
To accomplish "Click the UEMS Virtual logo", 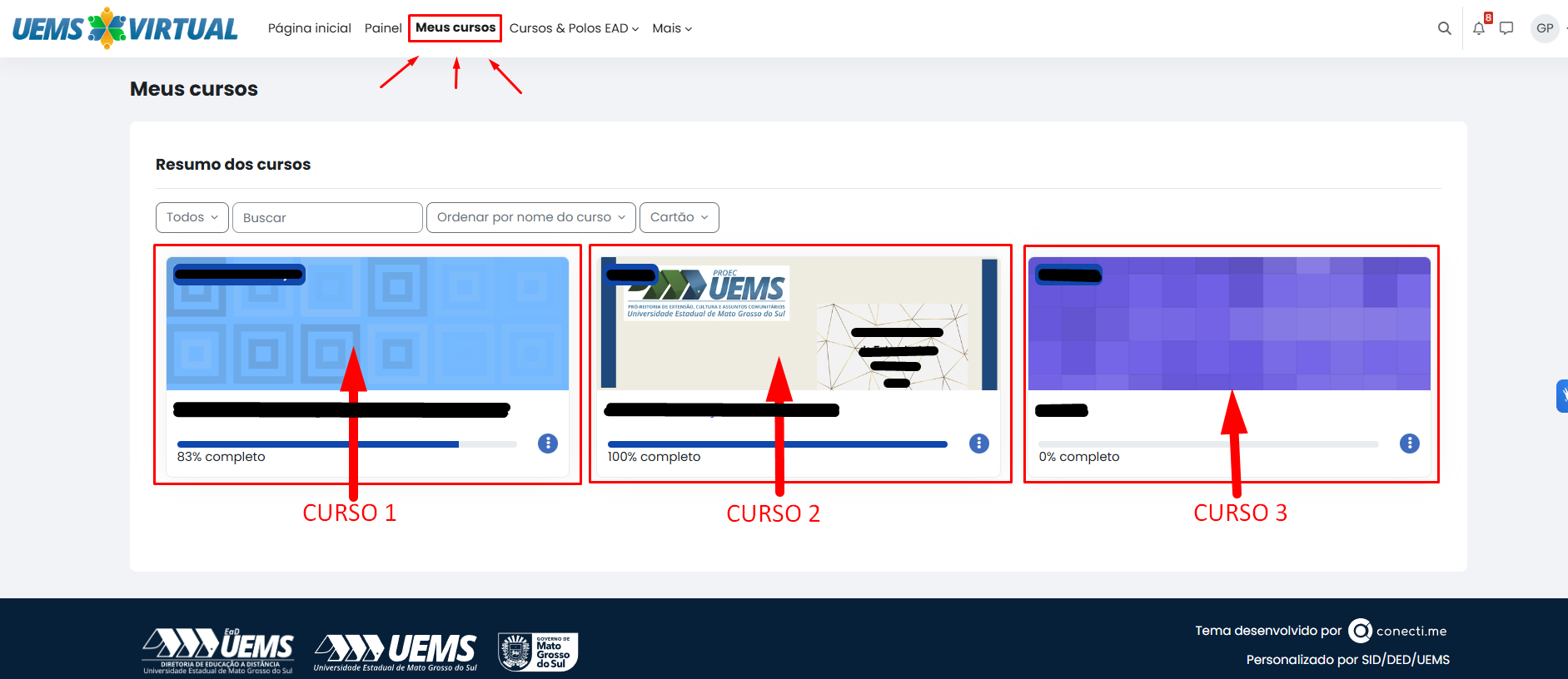I will point(125,28).
